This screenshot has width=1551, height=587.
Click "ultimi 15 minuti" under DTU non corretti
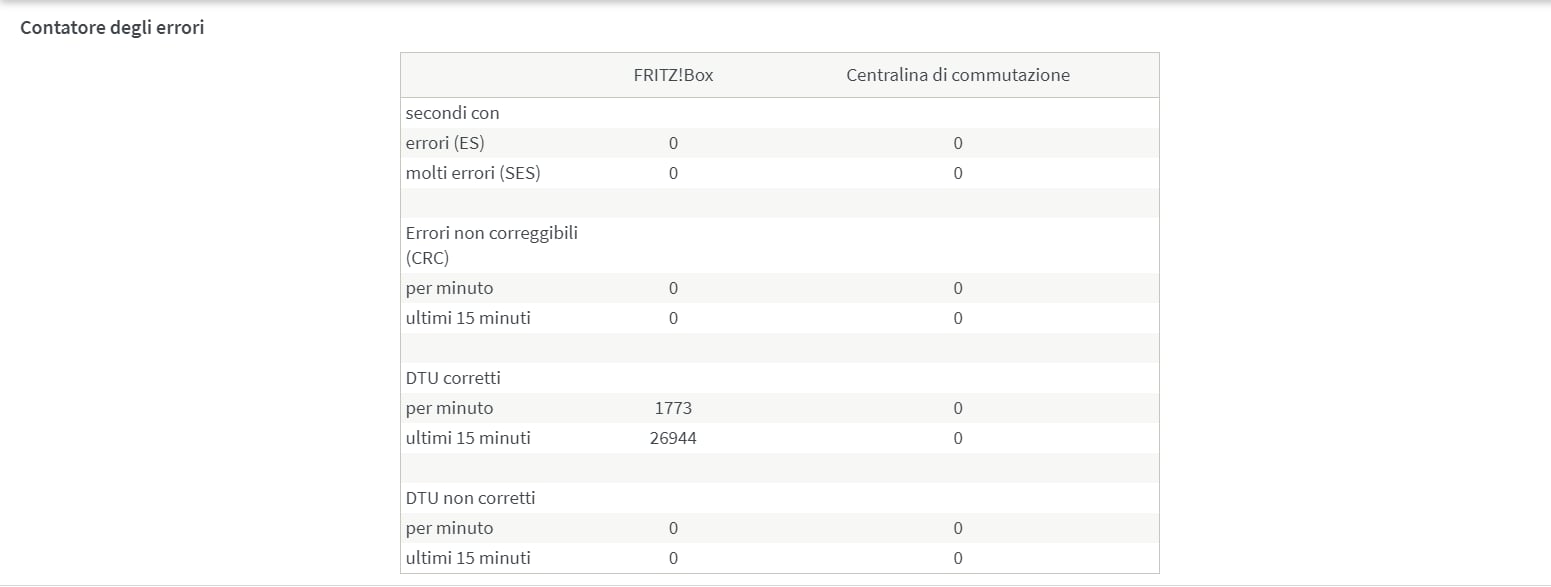468,558
